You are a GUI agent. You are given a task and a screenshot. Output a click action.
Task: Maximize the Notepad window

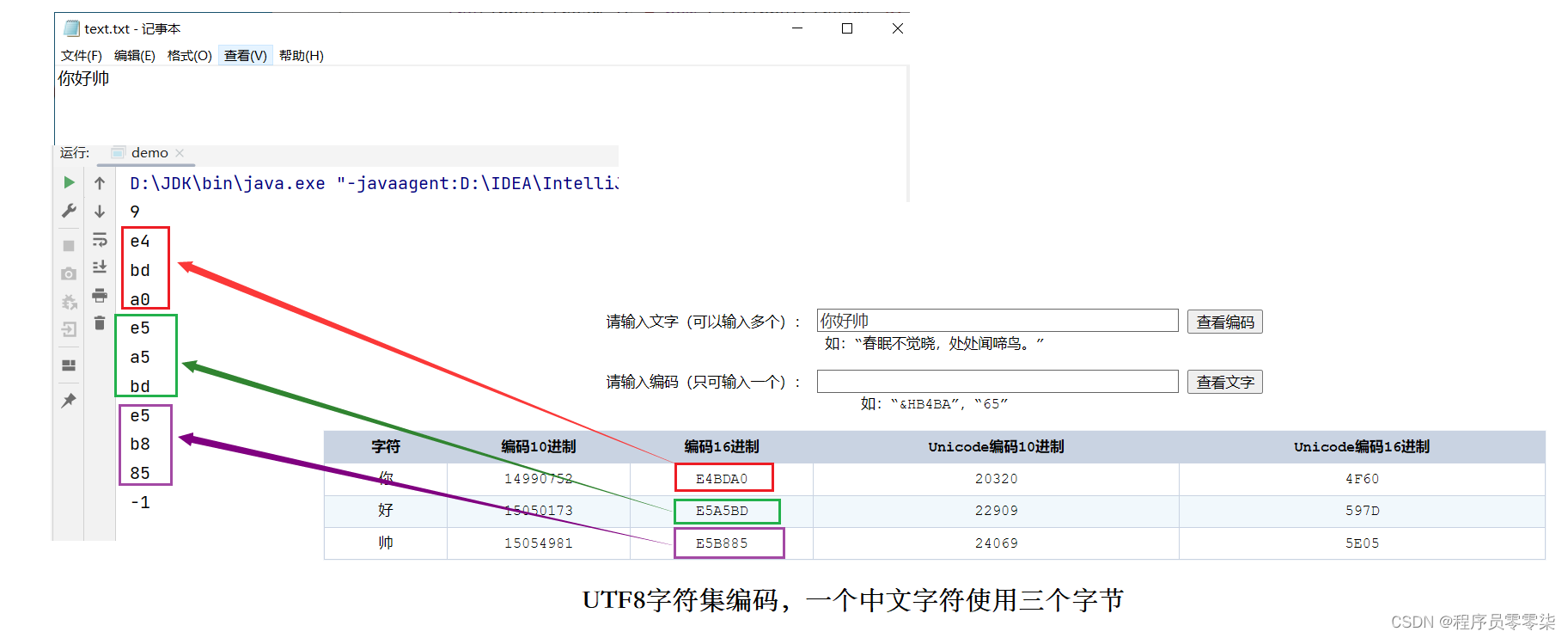click(x=847, y=28)
